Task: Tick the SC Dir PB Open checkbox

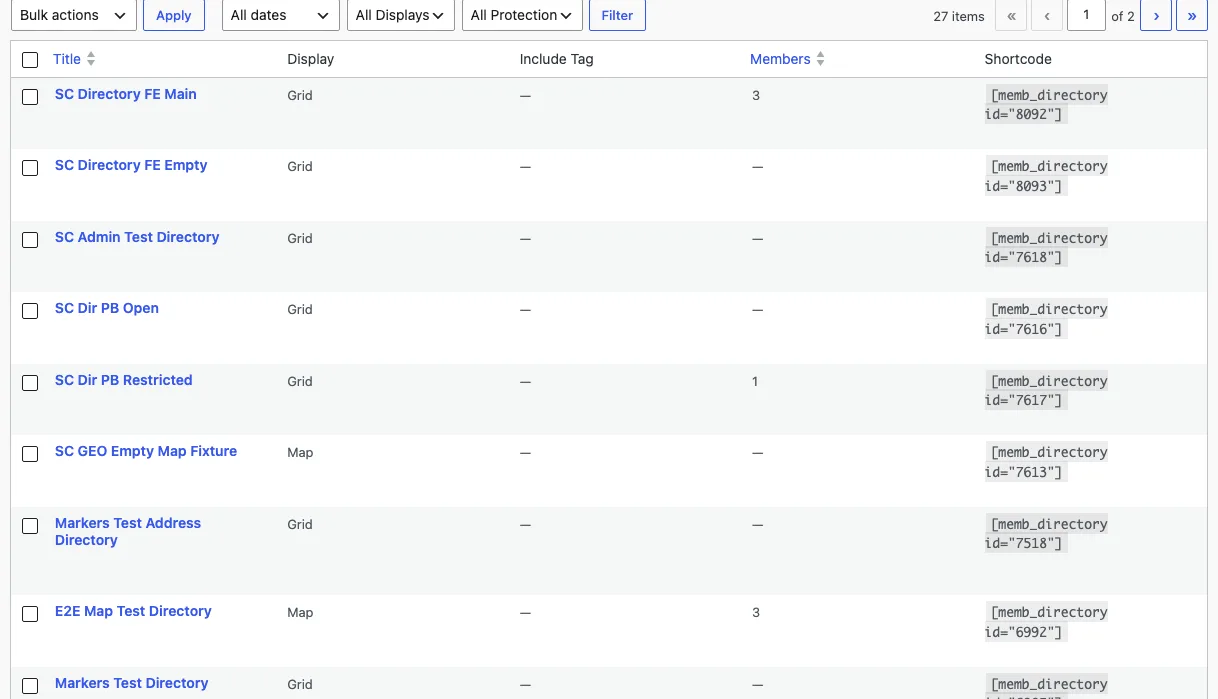Action: [30, 311]
